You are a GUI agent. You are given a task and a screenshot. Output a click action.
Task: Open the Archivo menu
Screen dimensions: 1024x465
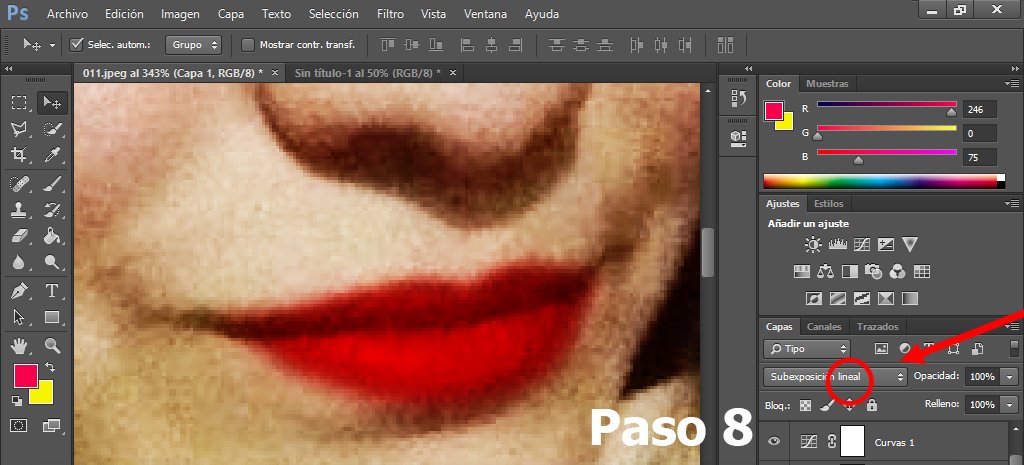[x=67, y=14]
